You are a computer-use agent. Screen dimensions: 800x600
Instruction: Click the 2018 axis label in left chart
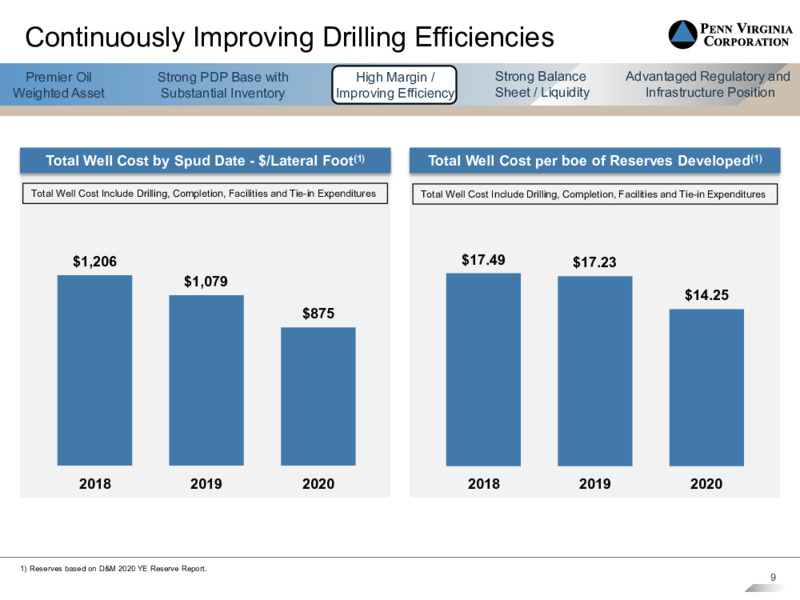click(95, 484)
